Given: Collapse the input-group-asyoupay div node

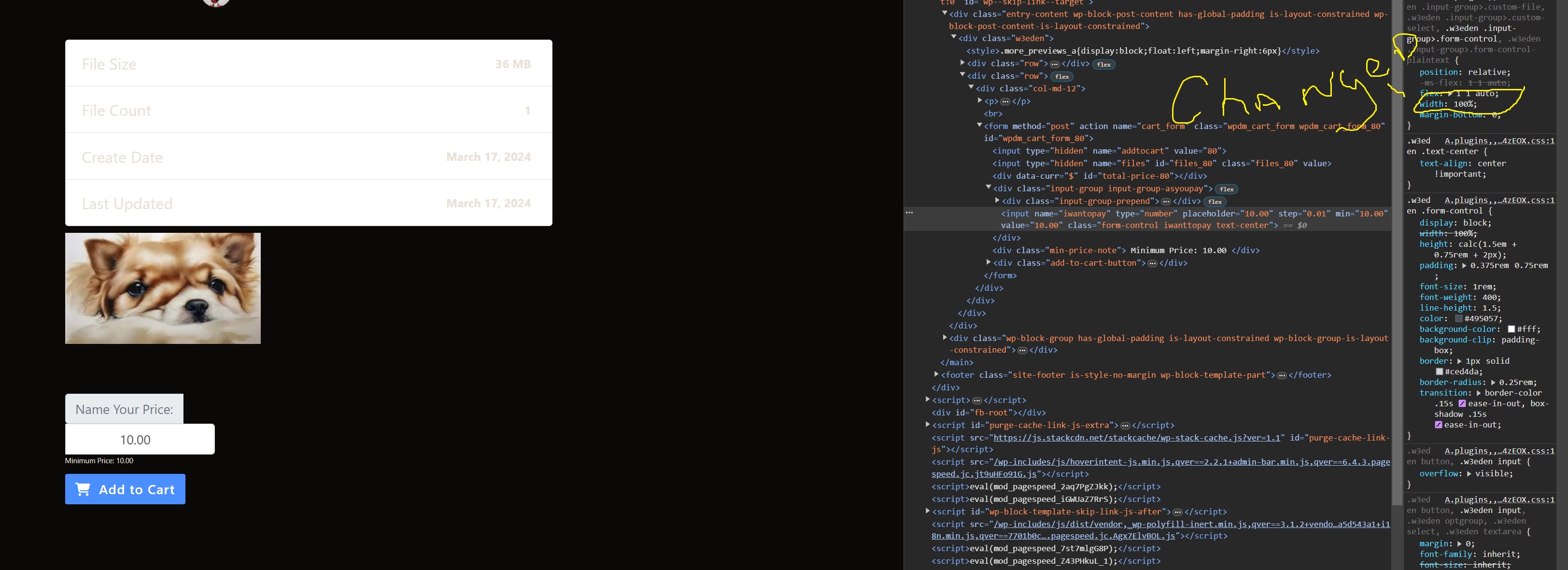Looking at the screenshot, I should pos(989,187).
